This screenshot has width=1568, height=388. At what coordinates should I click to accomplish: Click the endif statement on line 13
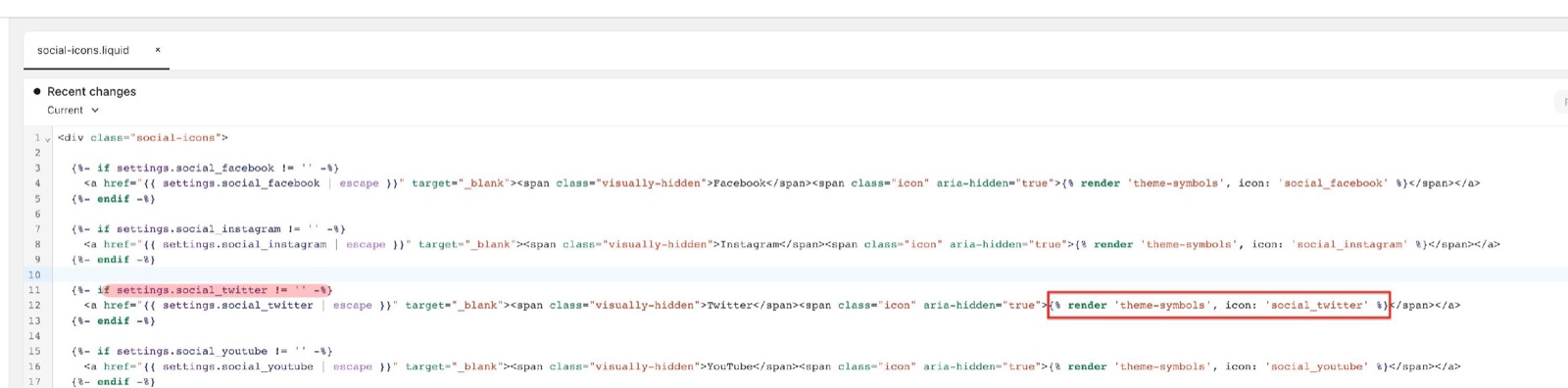[113, 321]
